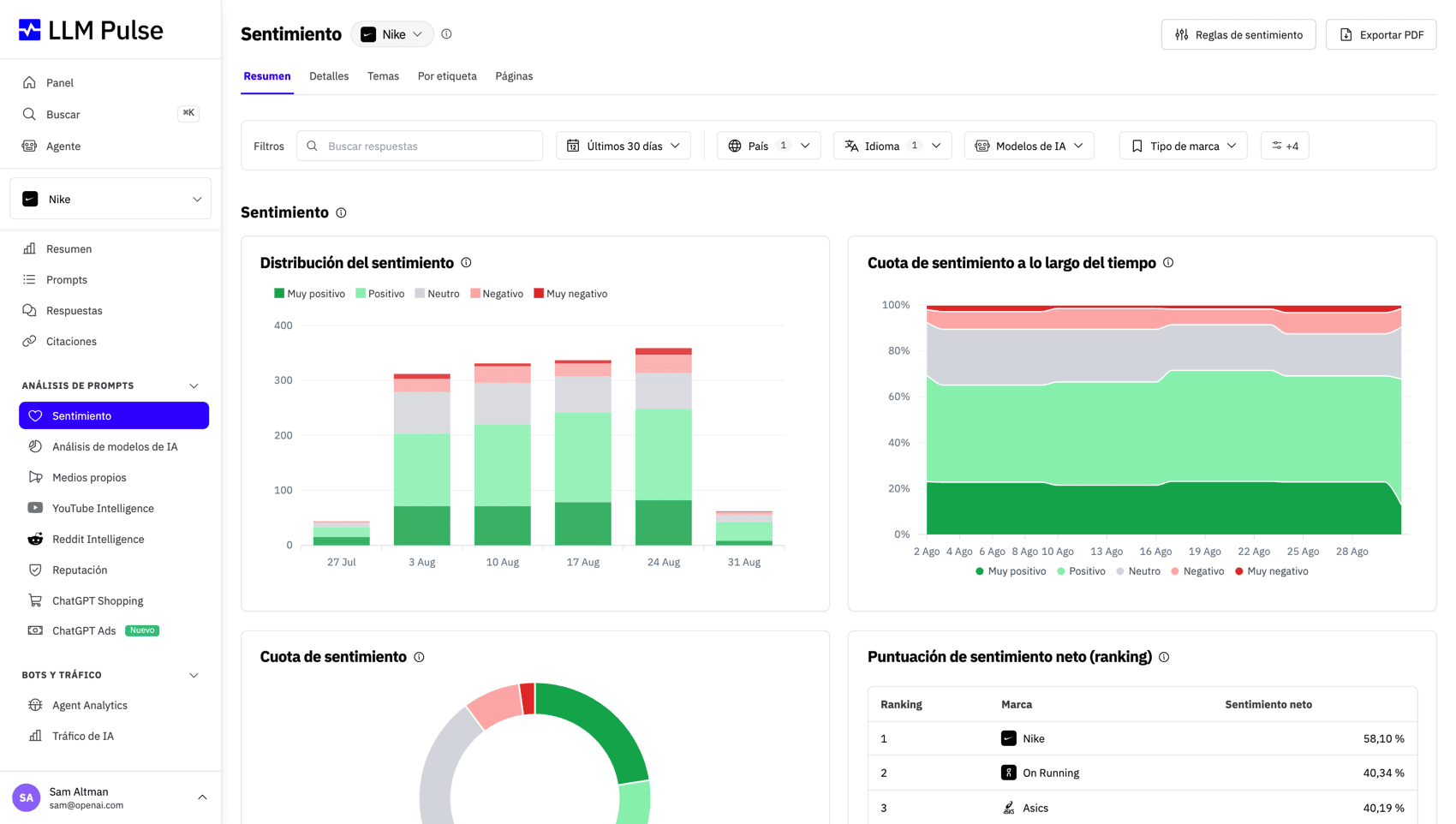The width and height of the screenshot is (1456, 824).
Task: Toggle Muy positivo legend in bar chart
Action: tap(309, 294)
